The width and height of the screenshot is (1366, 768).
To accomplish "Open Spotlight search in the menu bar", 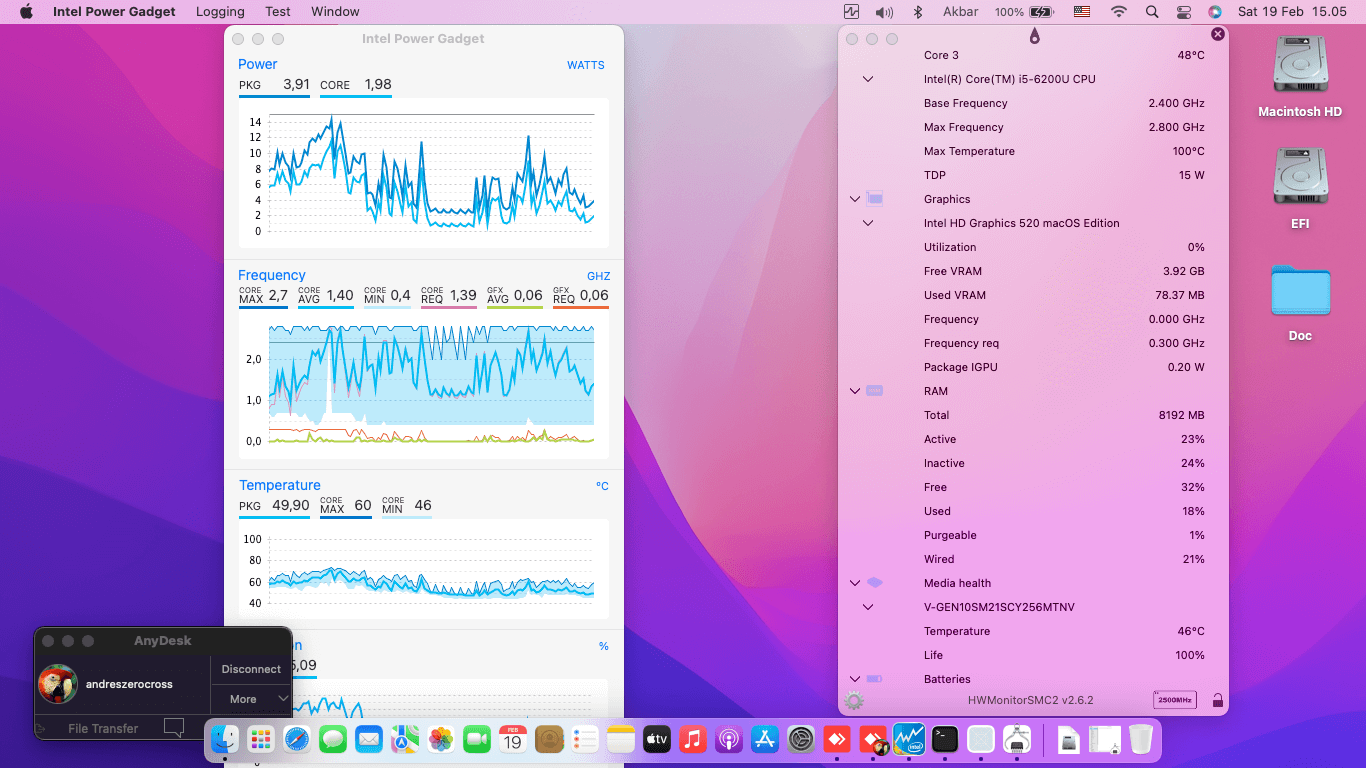I will 1152,12.
